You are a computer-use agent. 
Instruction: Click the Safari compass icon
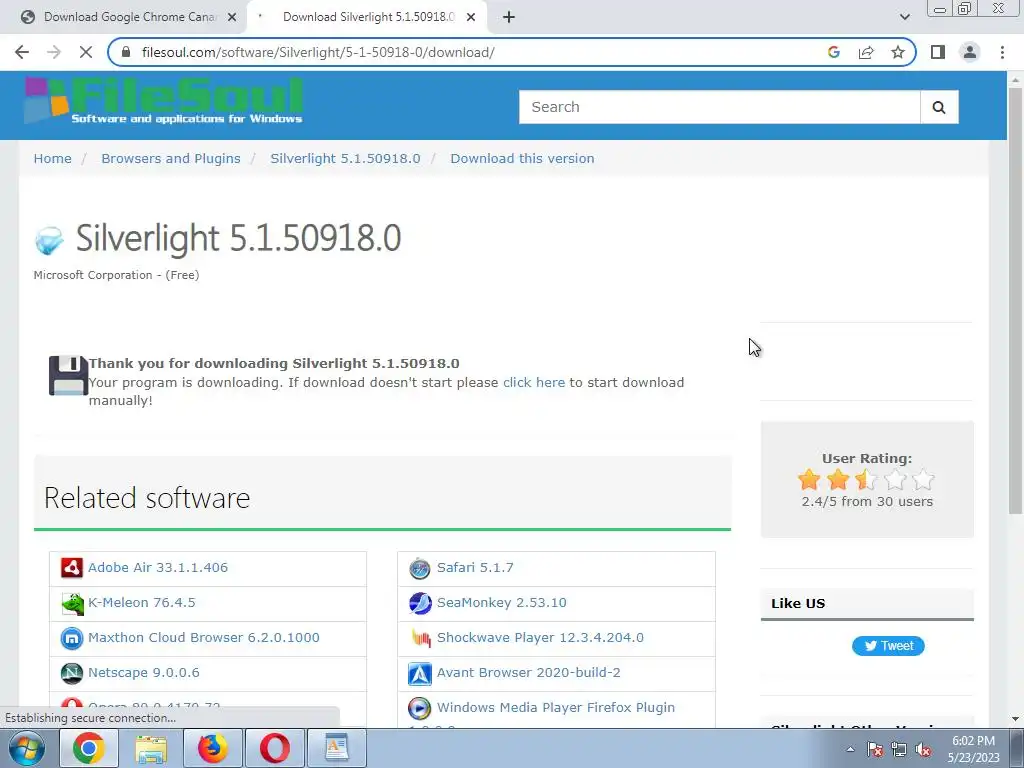[x=420, y=568]
